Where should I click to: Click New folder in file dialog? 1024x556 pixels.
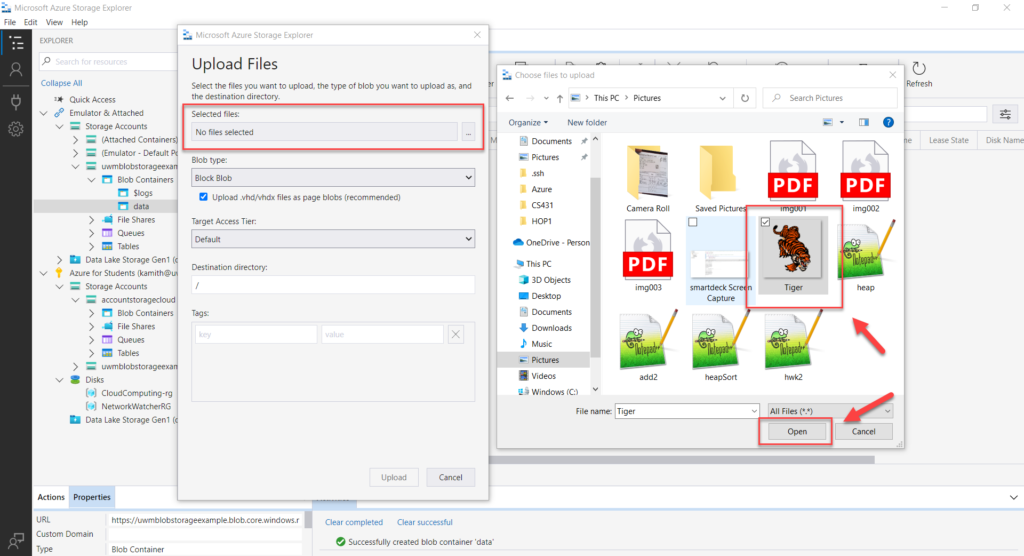pos(587,122)
